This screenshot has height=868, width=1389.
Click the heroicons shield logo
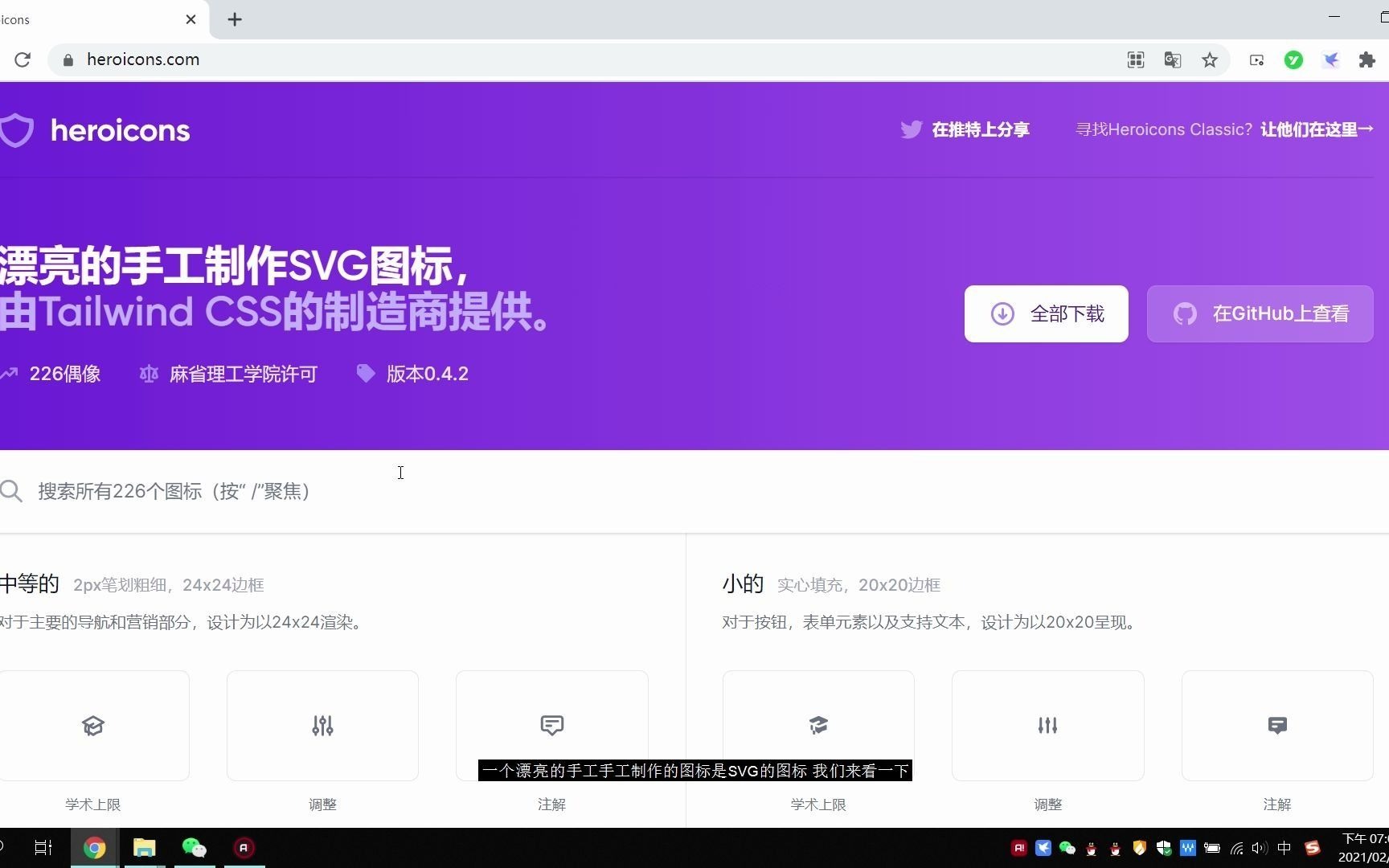click(x=16, y=130)
